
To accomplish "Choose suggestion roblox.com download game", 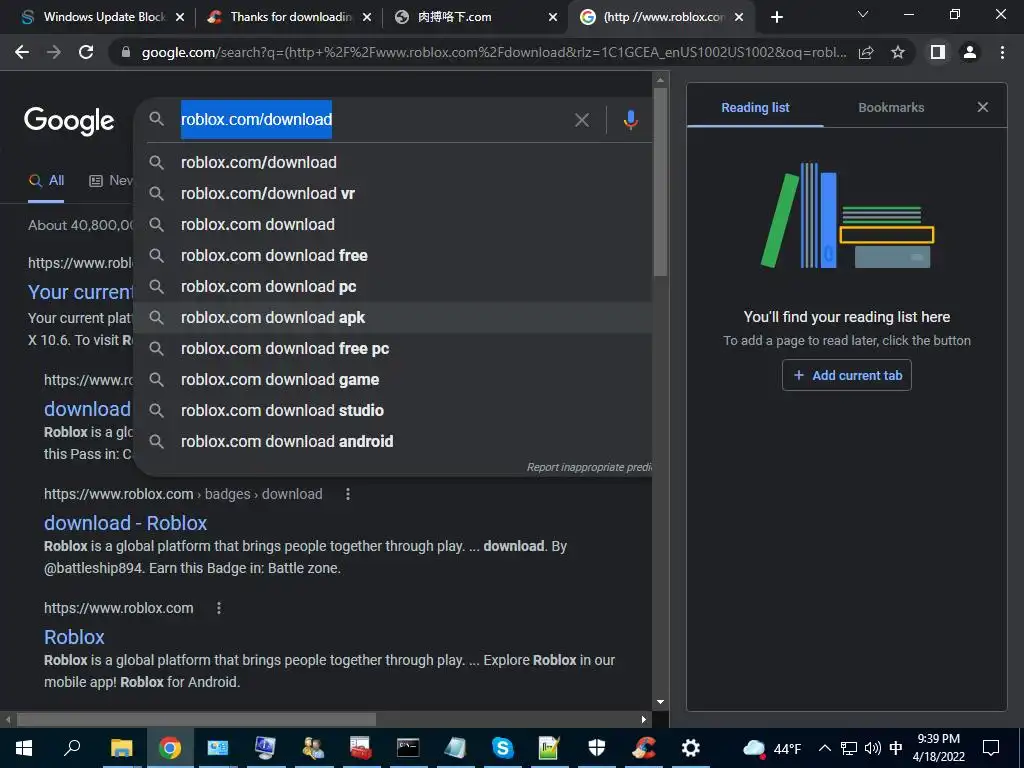I will pos(392,379).
